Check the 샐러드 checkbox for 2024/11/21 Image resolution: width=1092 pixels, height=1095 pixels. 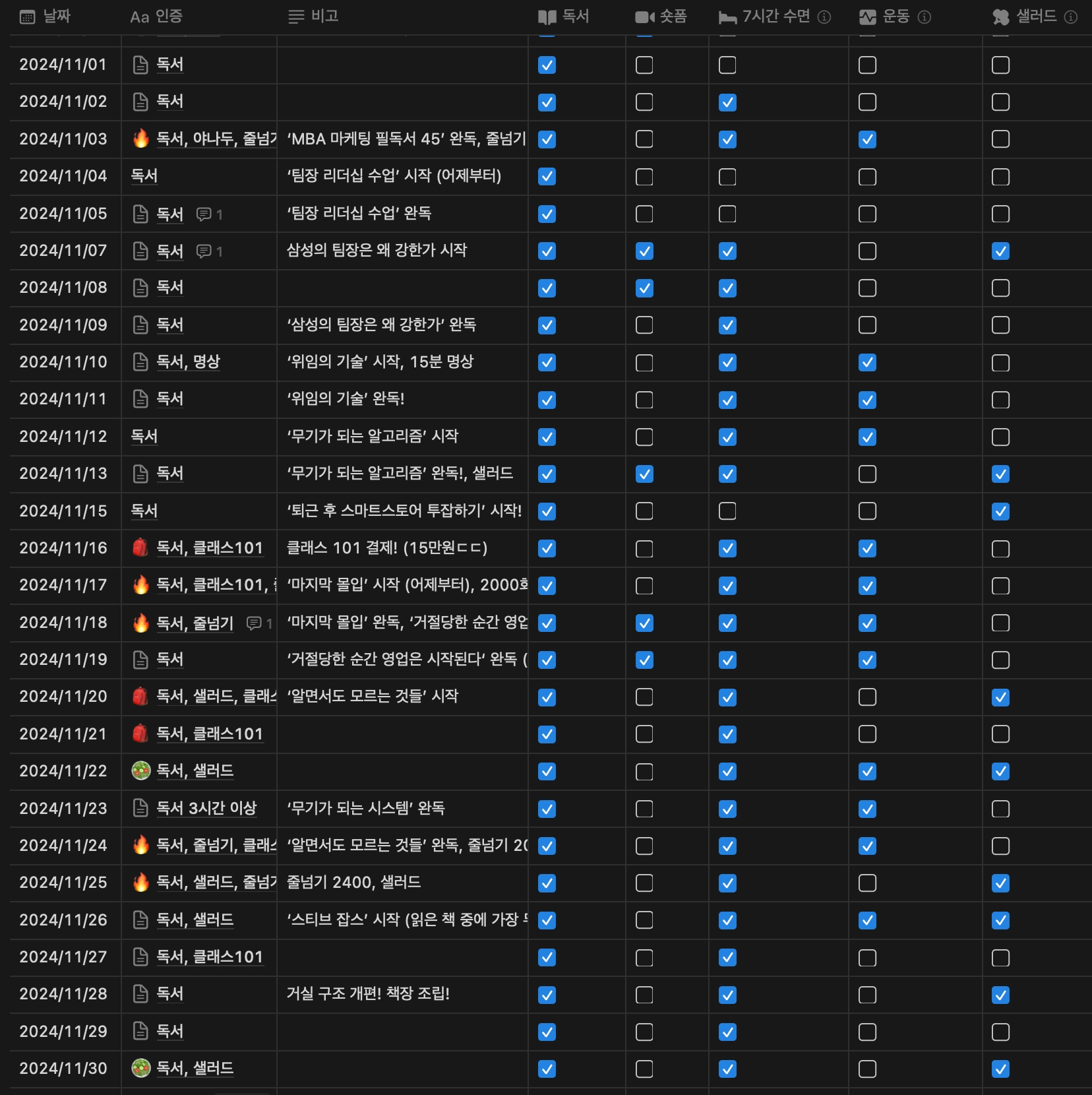pyautogui.click(x=1000, y=734)
